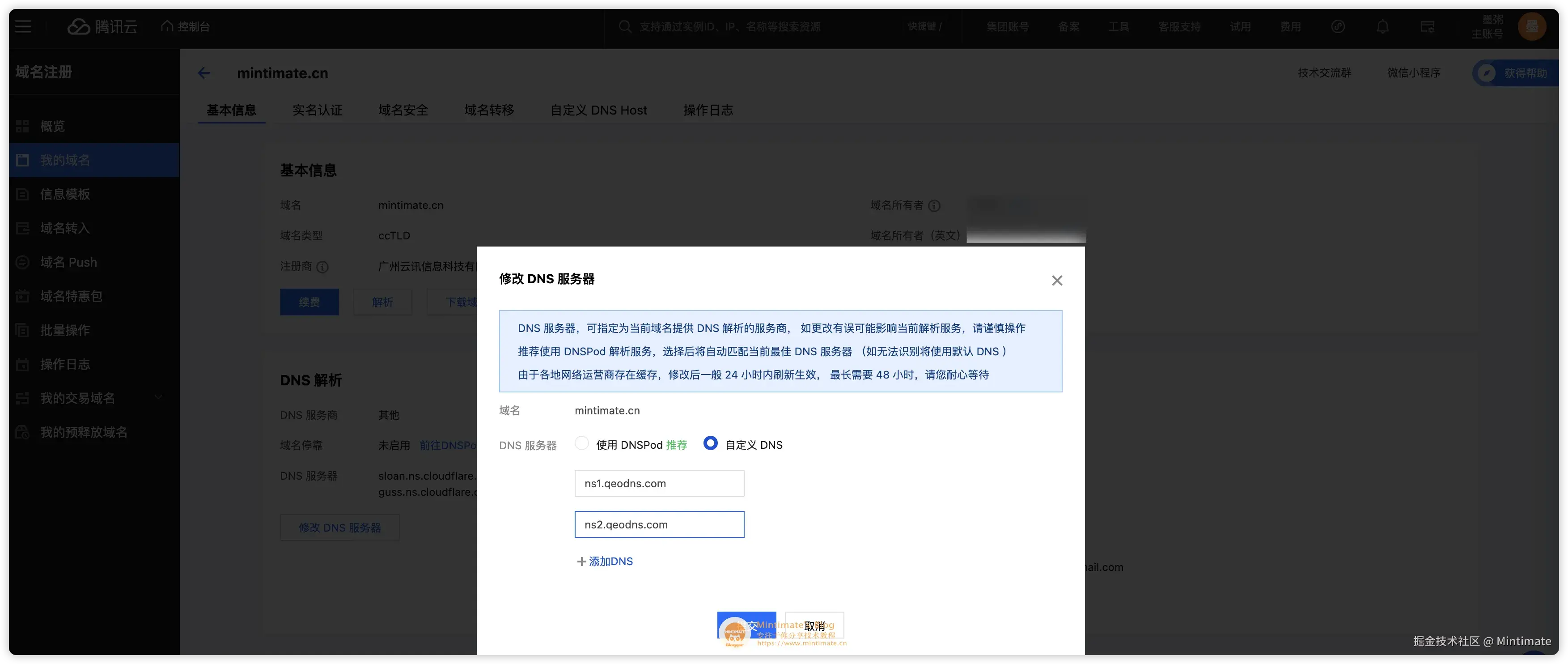
Task: Click the info icon next to 注册商
Action: [322, 267]
